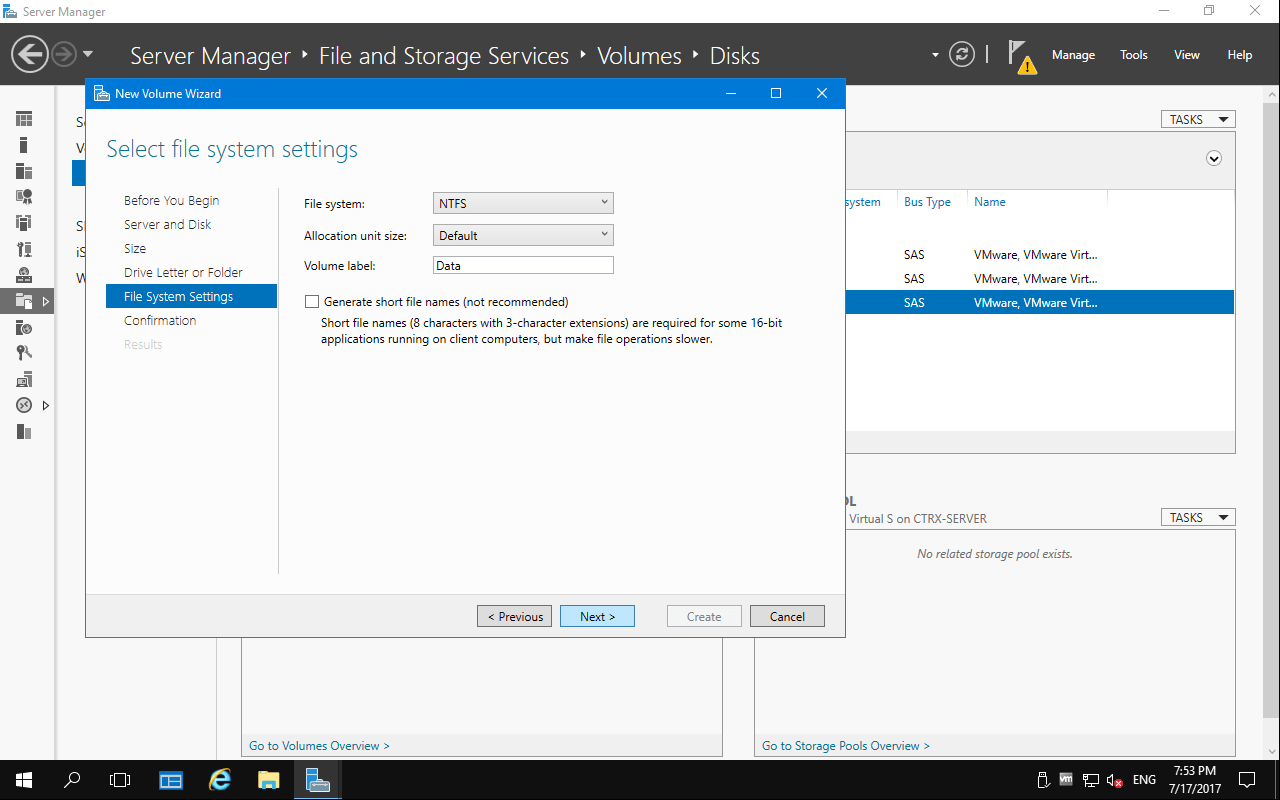The height and width of the screenshot is (800, 1280).
Task: Refresh Server Manager with circular arrows icon
Action: coord(962,54)
